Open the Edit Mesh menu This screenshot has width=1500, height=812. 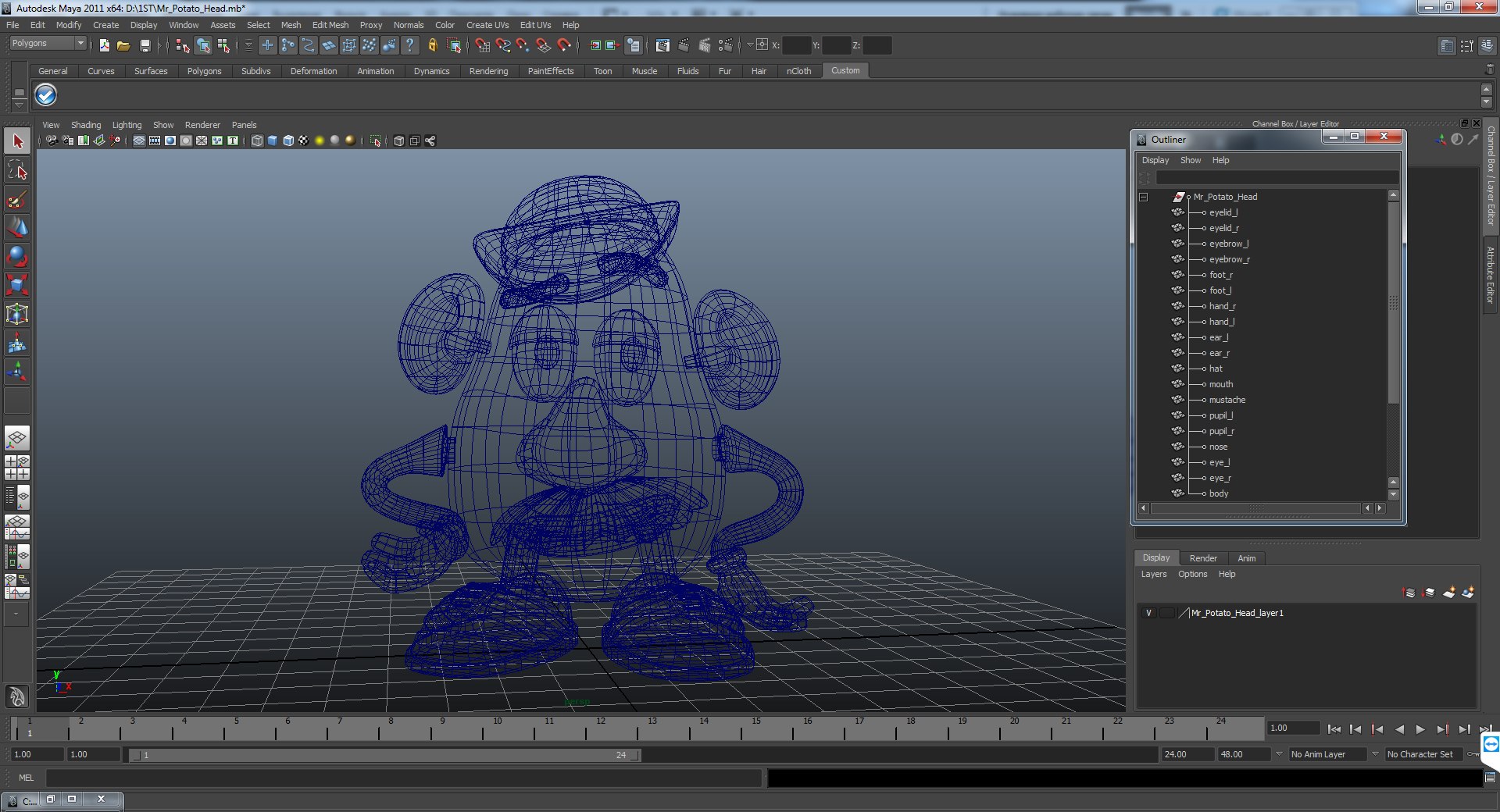pyautogui.click(x=330, y=25)
